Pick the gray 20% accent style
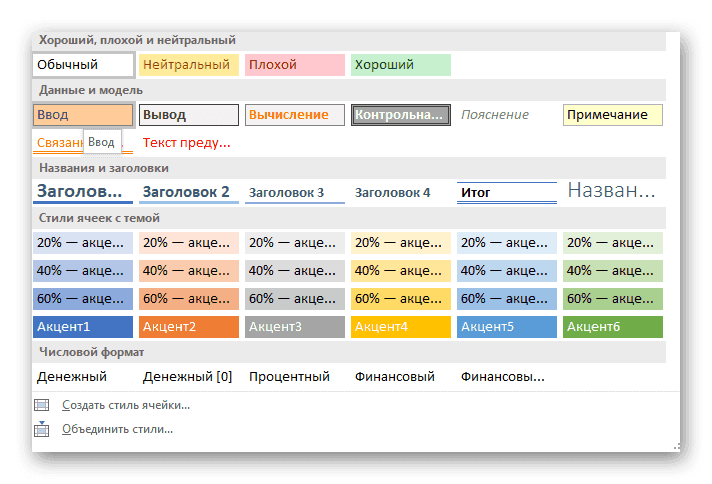This screenshot has height=484, width=712. (x=295, y=243)
